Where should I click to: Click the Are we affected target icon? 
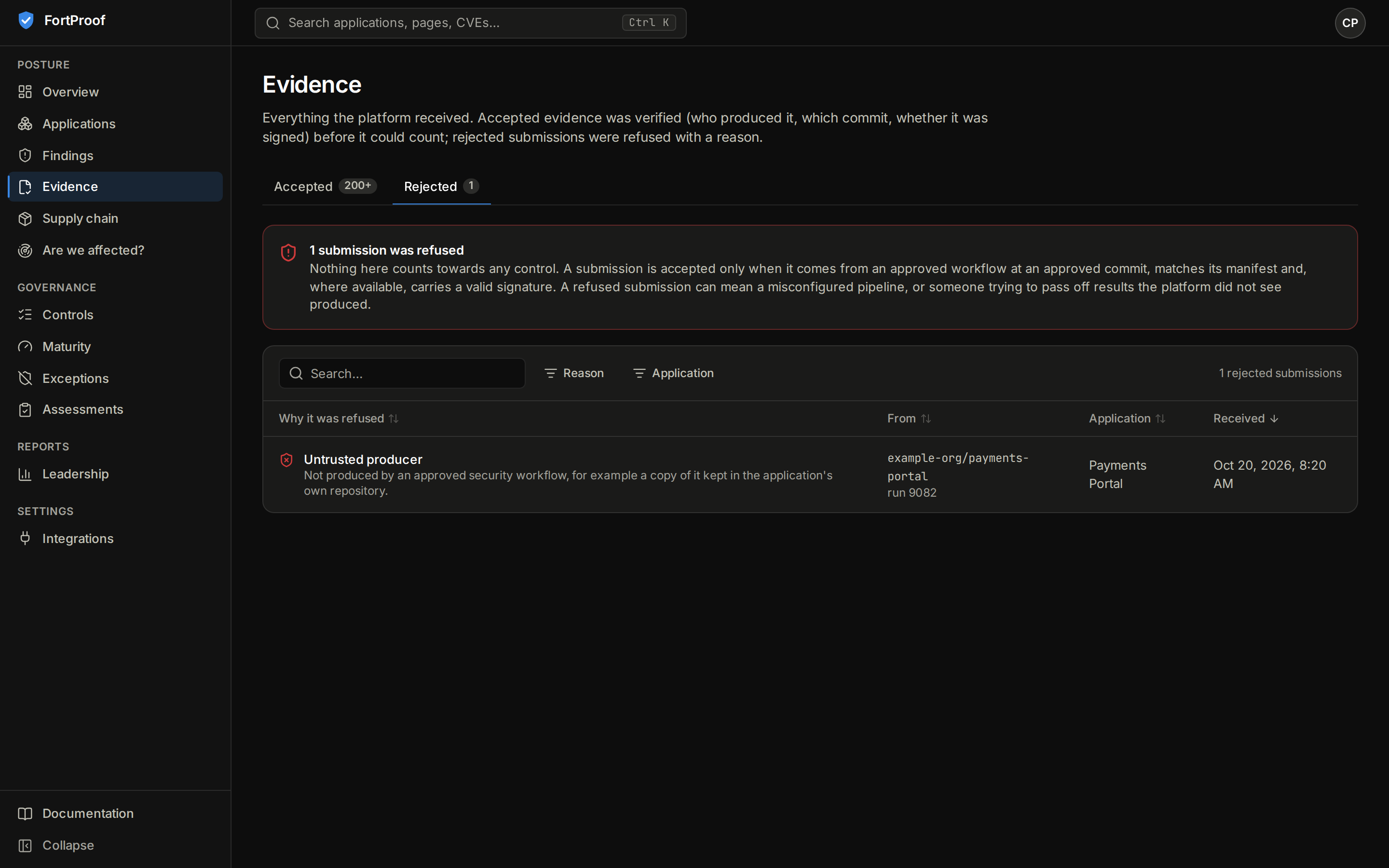25,250
